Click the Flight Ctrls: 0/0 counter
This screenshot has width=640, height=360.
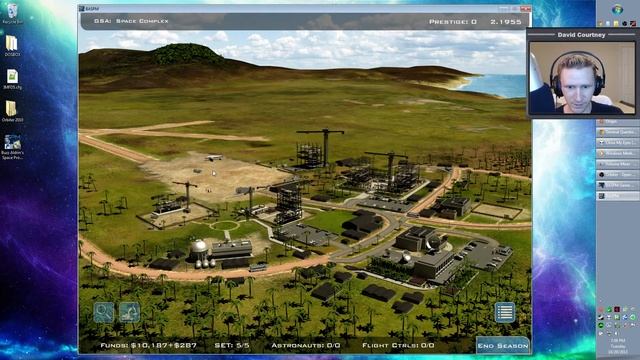tap(398, 345)
